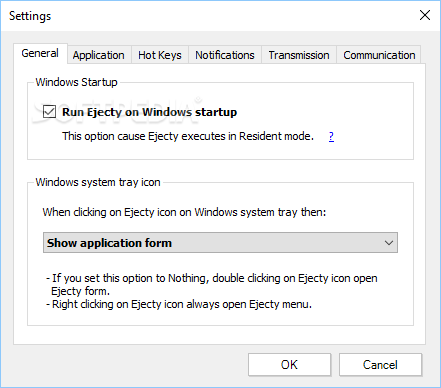This screenshot has height=388, width=441.
Task: Select the Hot Keys tab
Action: (x=160, y=55)
